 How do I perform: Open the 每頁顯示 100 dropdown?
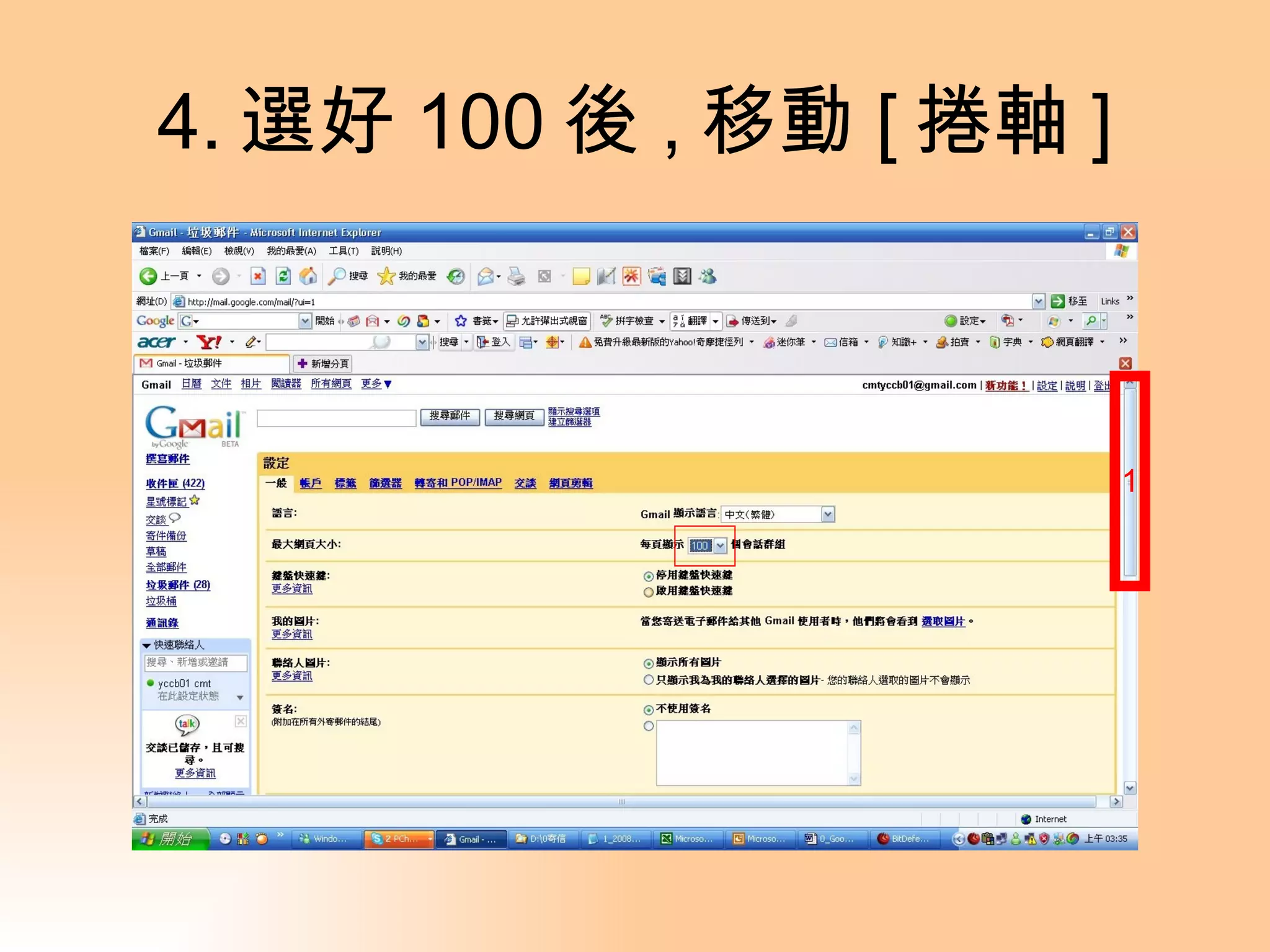707,545
